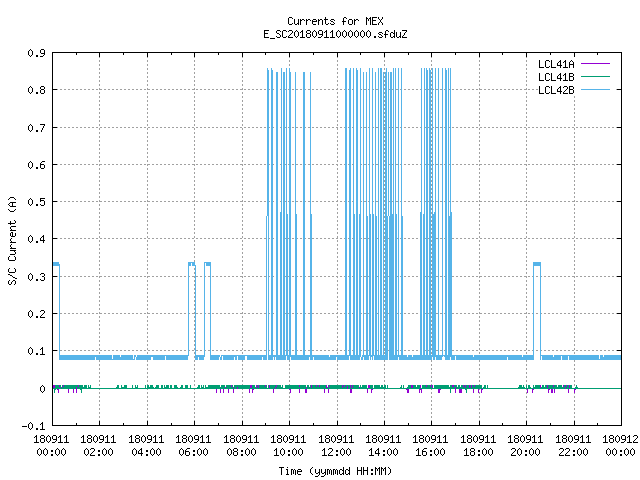Click the 0.4 y-axis tick label

tap(36, 239)
